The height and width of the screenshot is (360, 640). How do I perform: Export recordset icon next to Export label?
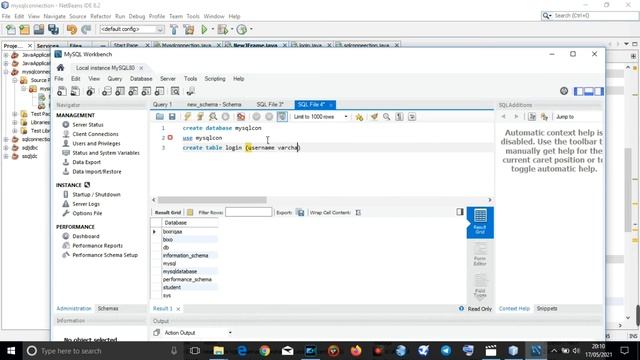coord(300,212)
